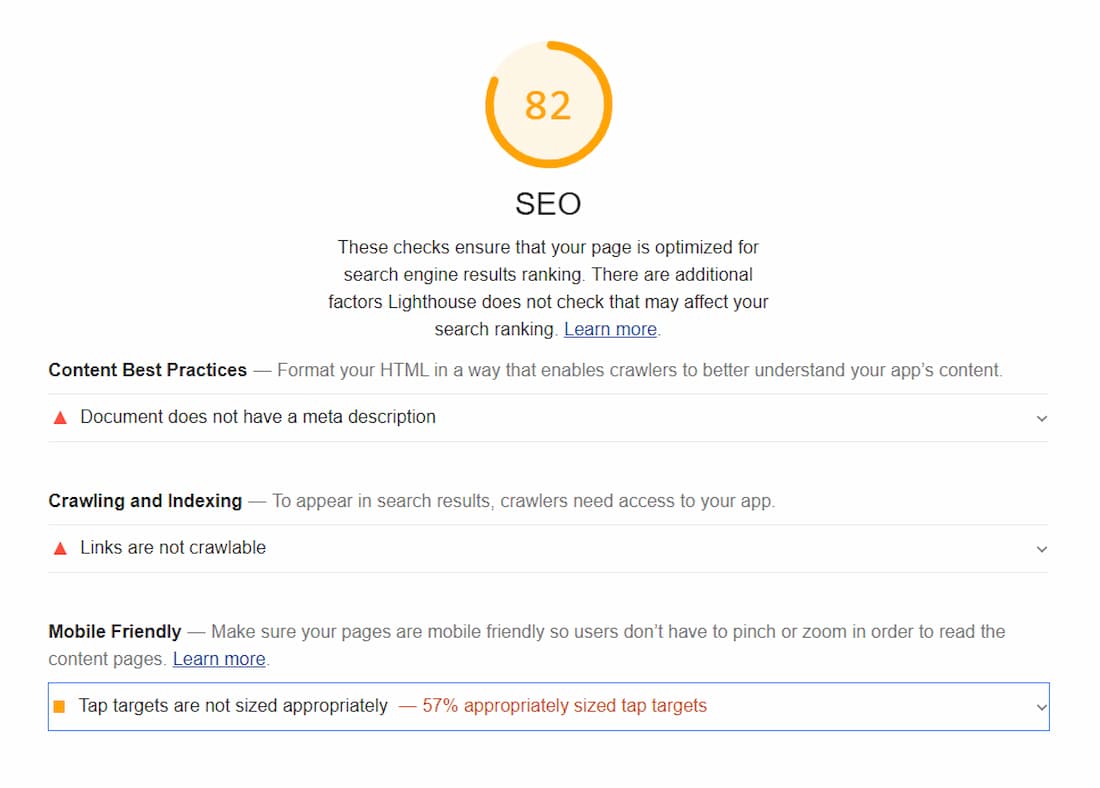Open Learn more link under SEO description
Image resolution: width=1100 pixels, height=788 pixels.
point(610,329)
